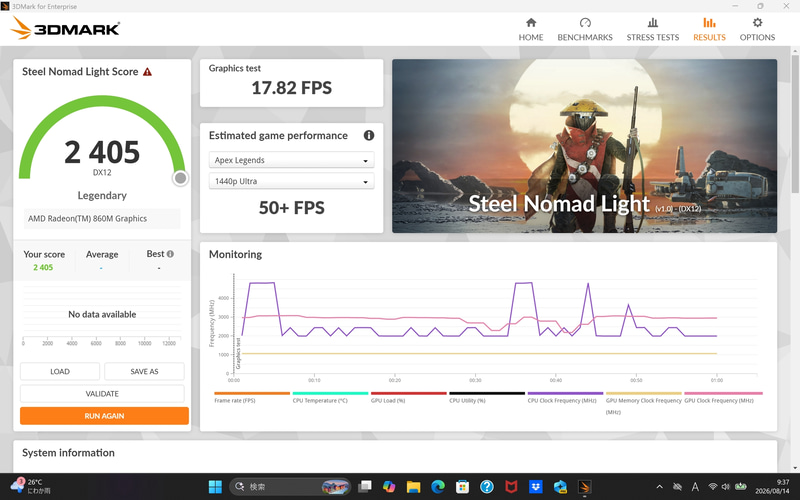Click the 17.82 FPS graphics test value
Image resolution: width=800 pixels, height=500 pixels.
[x=291, y=88]
